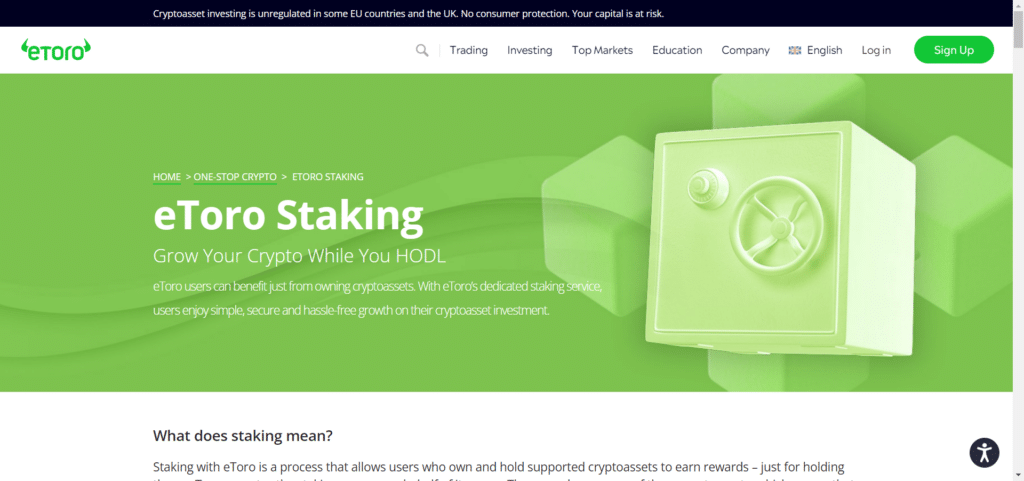Click the ETORO STAKING breadcrumb text
Screen dimensions: 1024x481
[328, 177]
